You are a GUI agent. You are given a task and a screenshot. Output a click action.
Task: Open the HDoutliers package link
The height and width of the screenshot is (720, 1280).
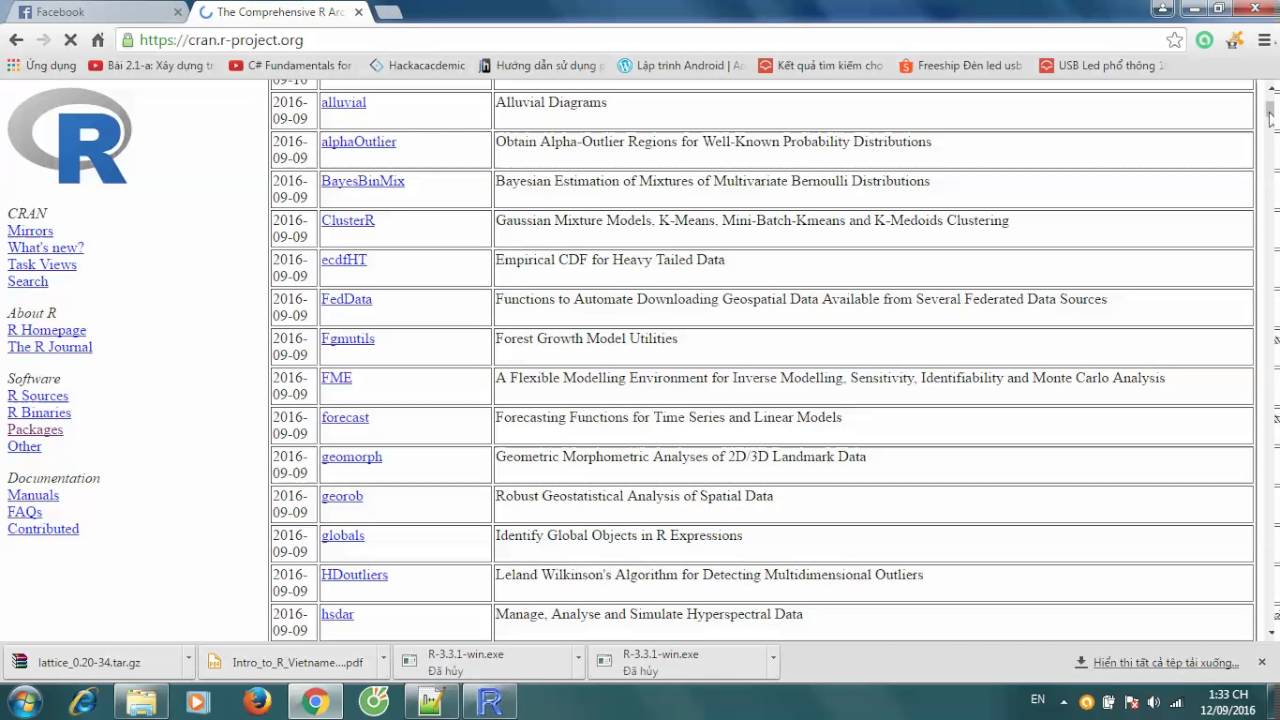(x=354, y=575)
